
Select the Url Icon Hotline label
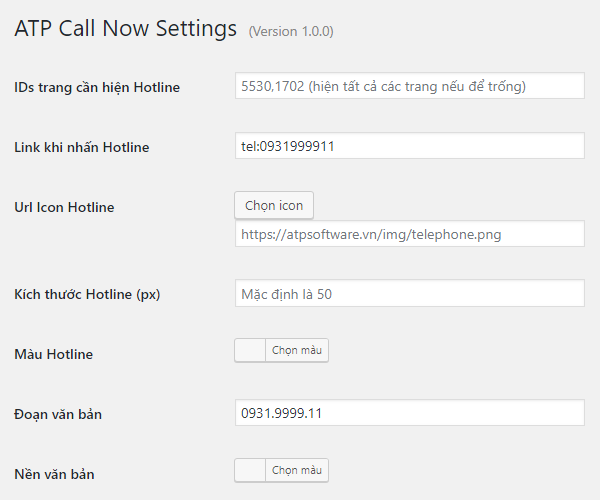64,207
